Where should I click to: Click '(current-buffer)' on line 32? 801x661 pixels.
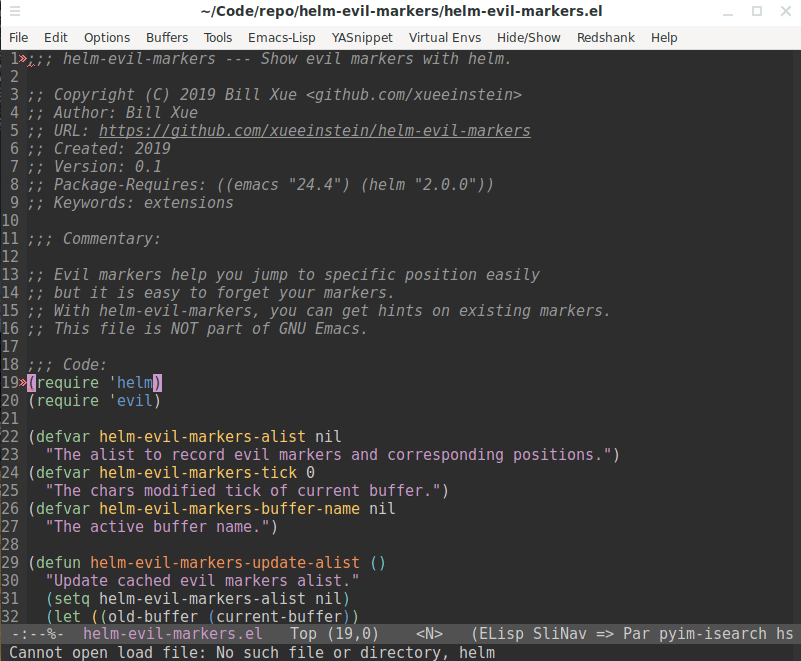pyautogui.click(x=279, y=617)
